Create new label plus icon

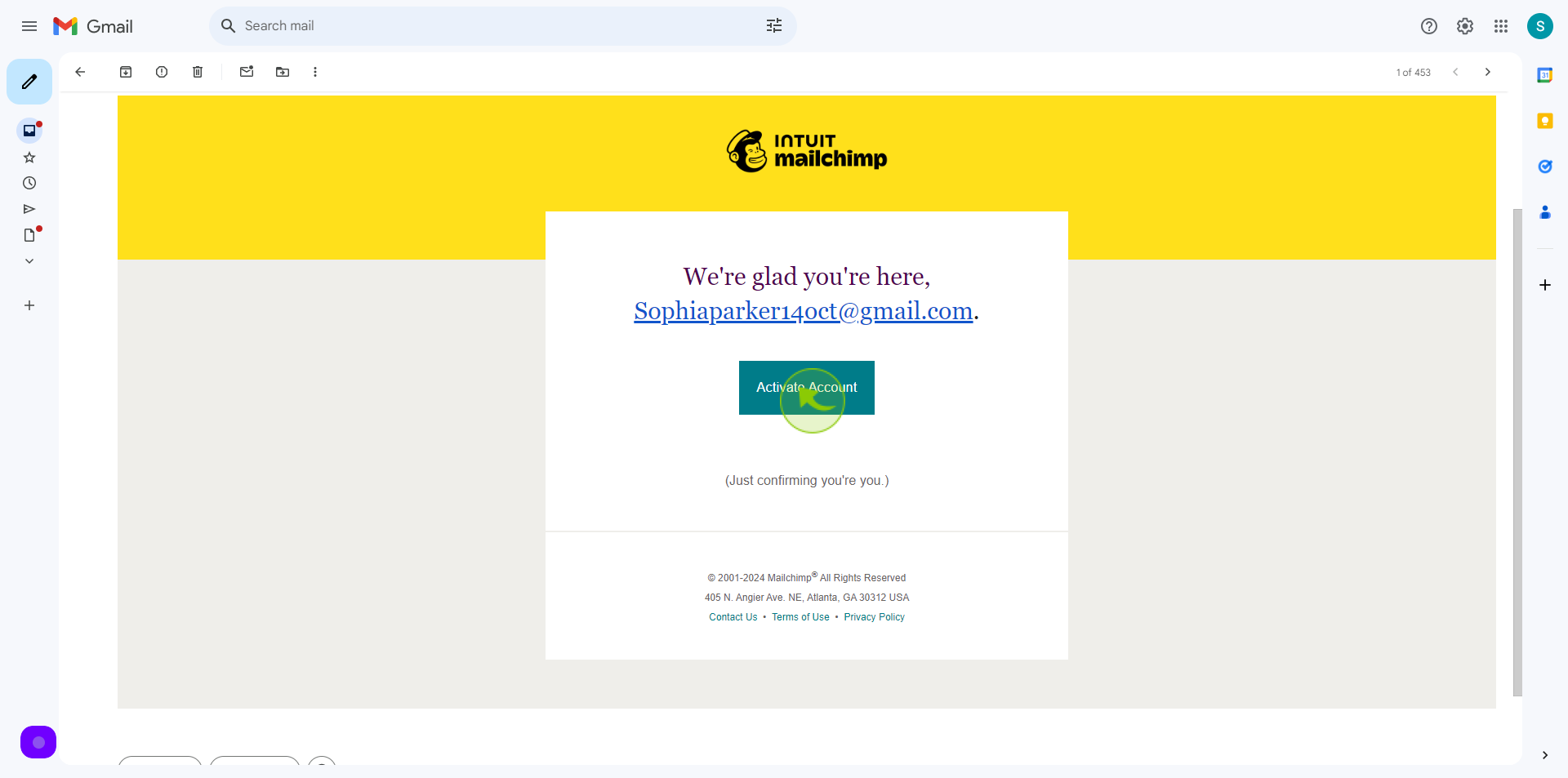point(29,305)
